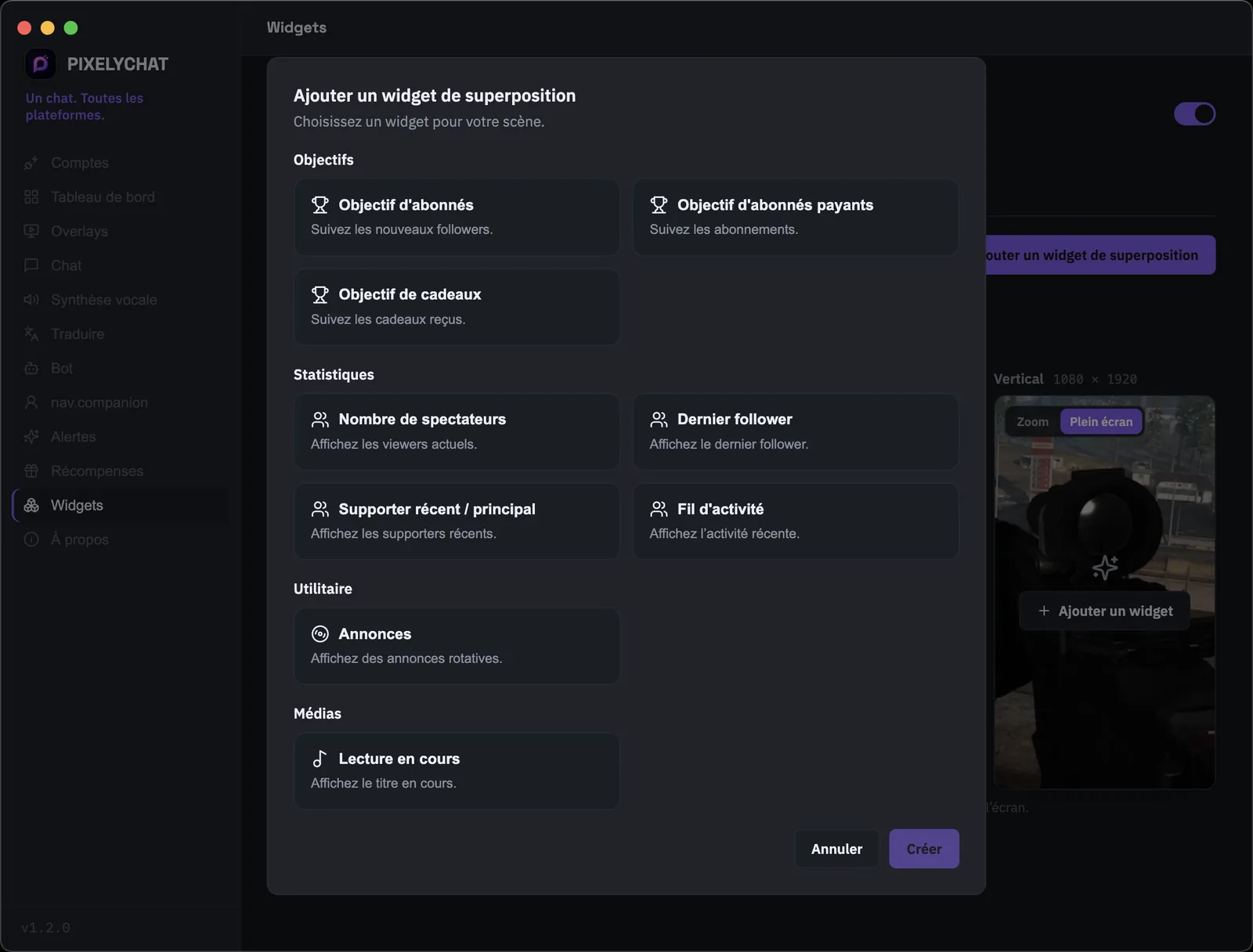Viewport: 1253px width, 952px height.
Task: Open the Widgets section
Action: [121, 505]
